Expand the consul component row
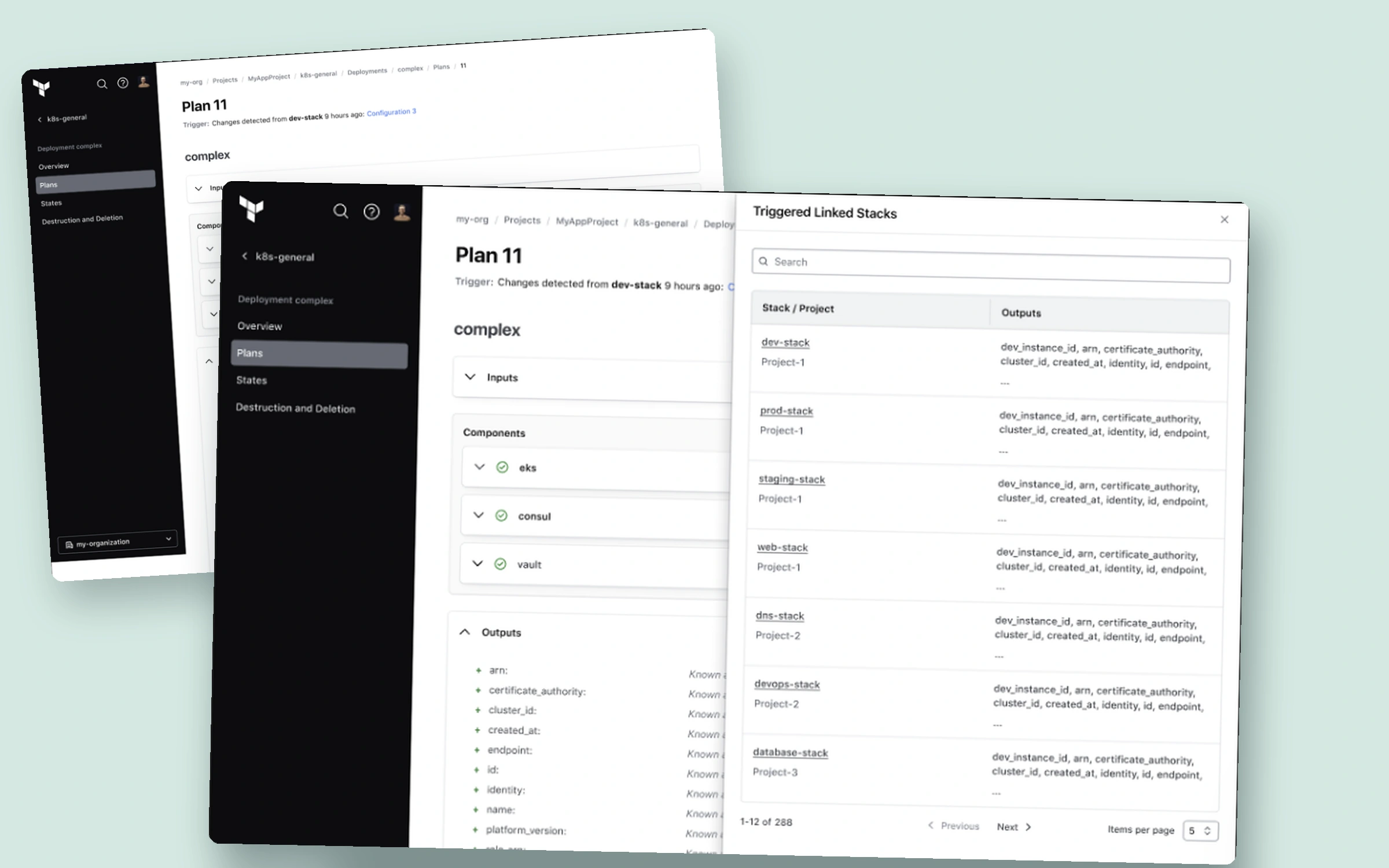Viewport: 1389px width, 868px height. pyautogui.click(x=479, y=514)
